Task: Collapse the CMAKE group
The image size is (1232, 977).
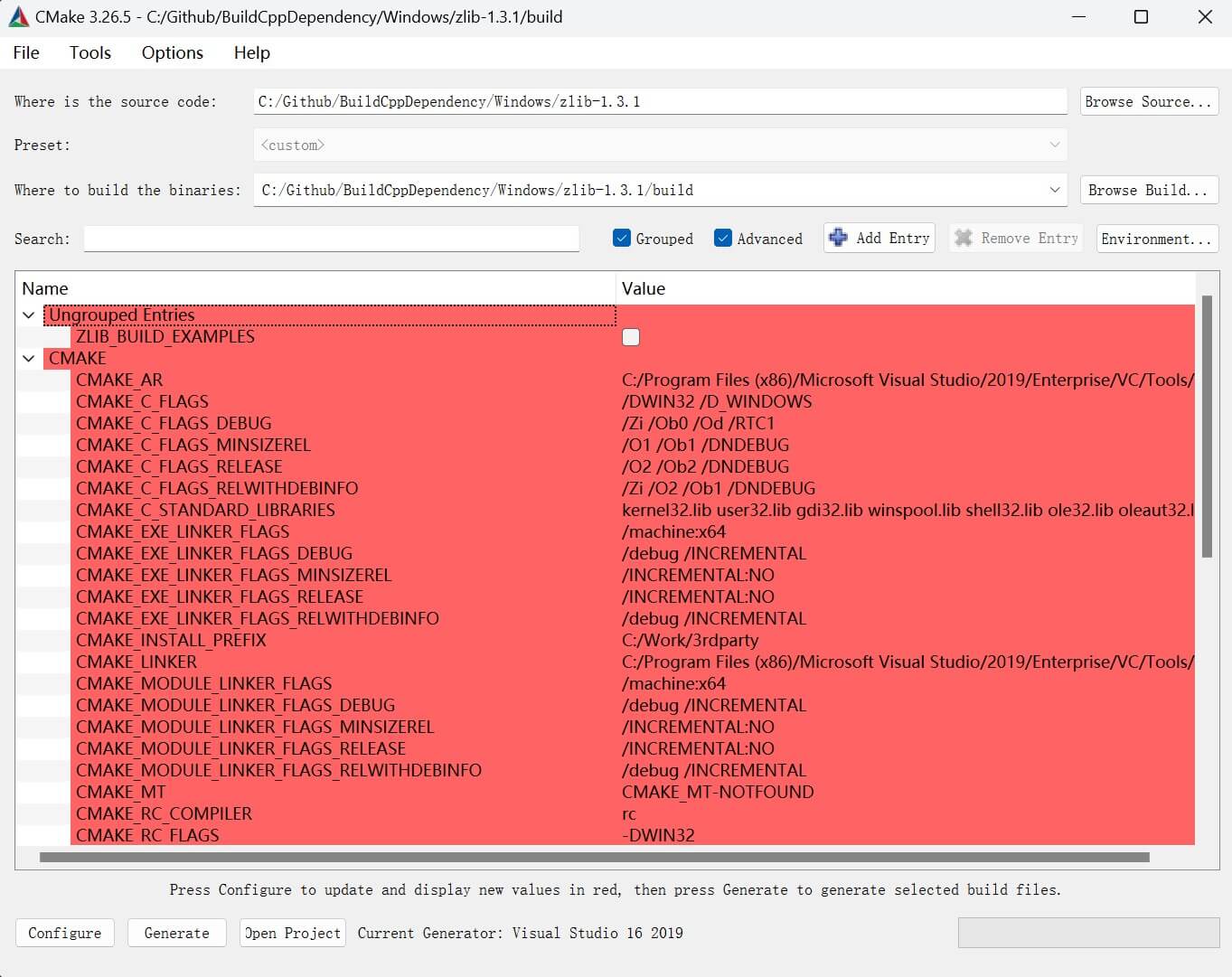Action: pyautogui.click(x=28, y=359)
